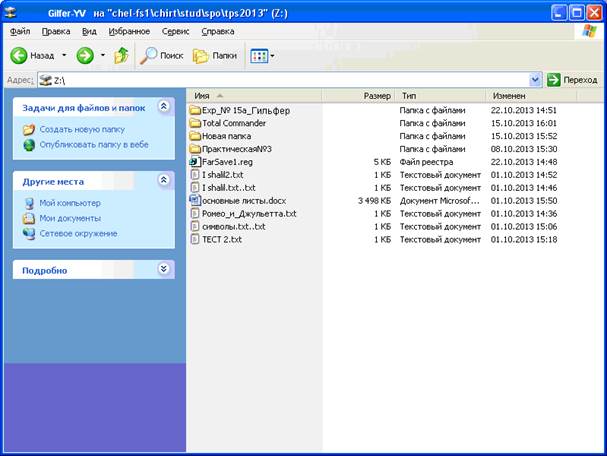
Task: Click date 08.10.2013 15:30 cell
Action: (524, 149)
